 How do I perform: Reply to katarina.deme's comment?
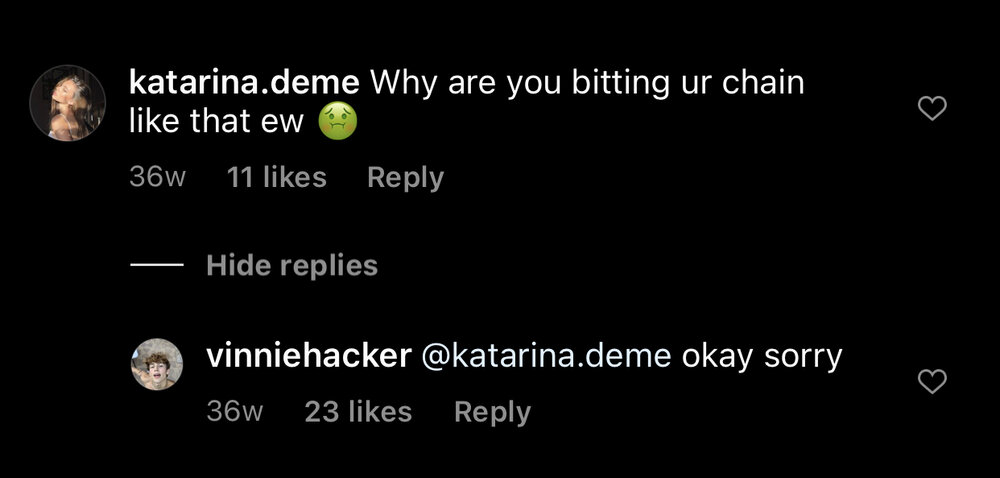click(x=406, y=178)
